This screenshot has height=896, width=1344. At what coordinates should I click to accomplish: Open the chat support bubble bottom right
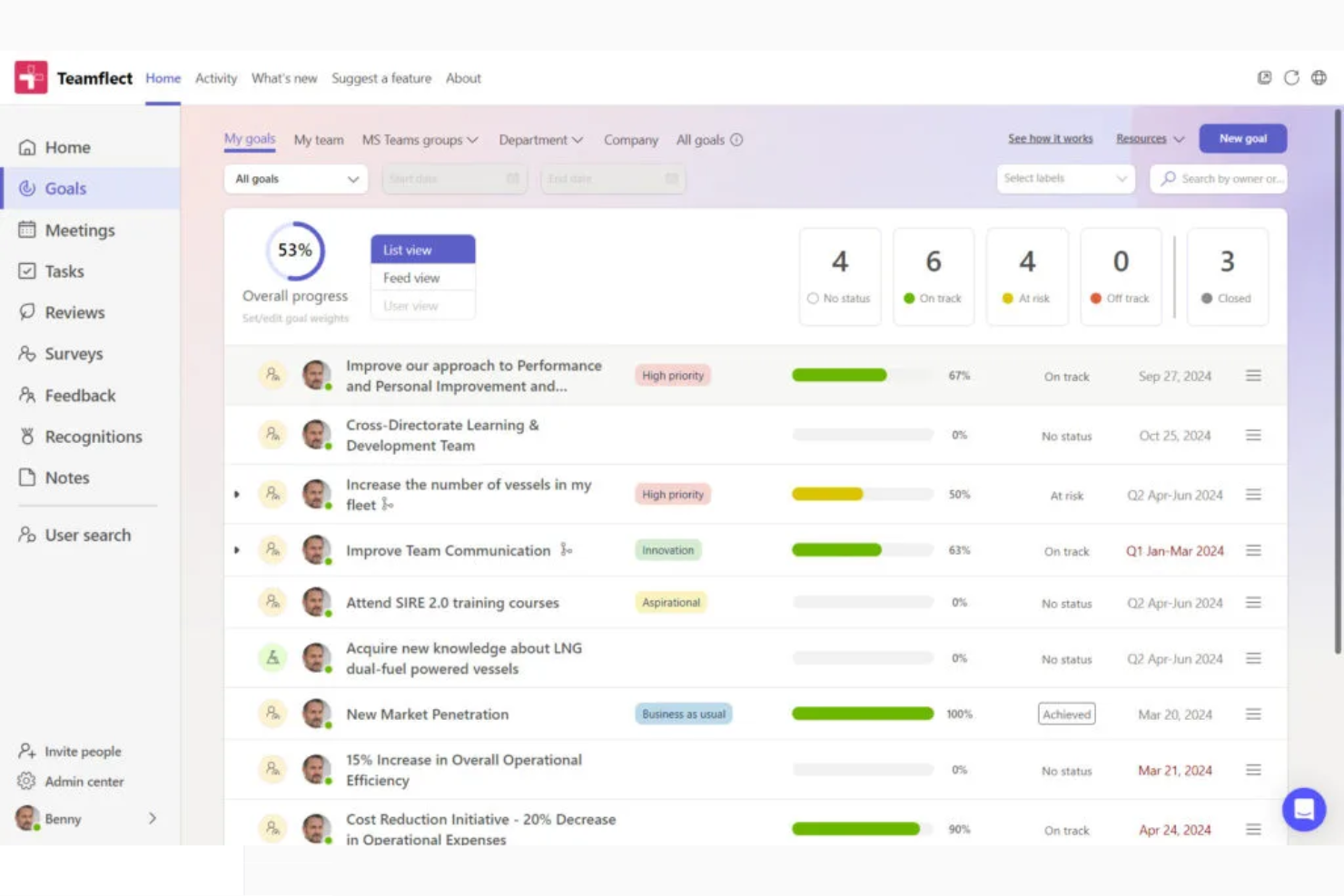tap(1304, 809)
